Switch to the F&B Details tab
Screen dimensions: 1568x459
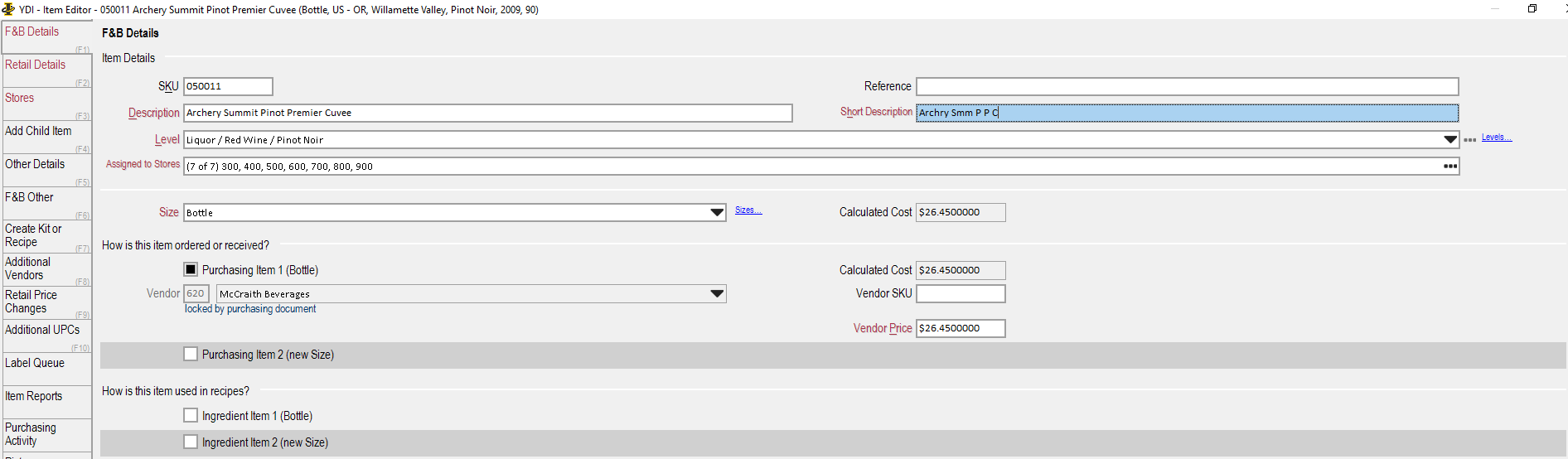[47, 38]
